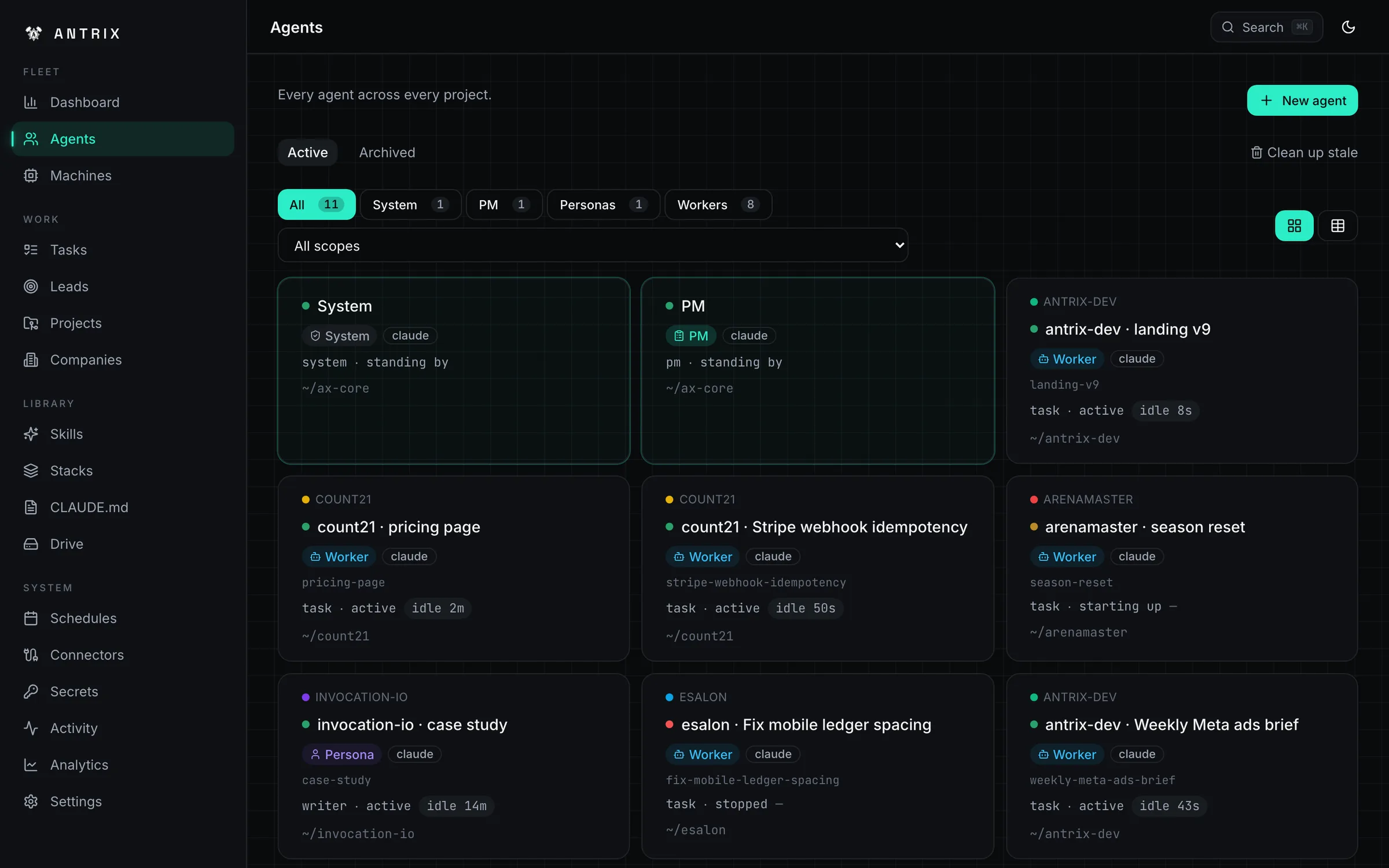Toggle dark mode with the moon icon
This screenshot has width=1389, height=868.
(x=1348, y=27)
